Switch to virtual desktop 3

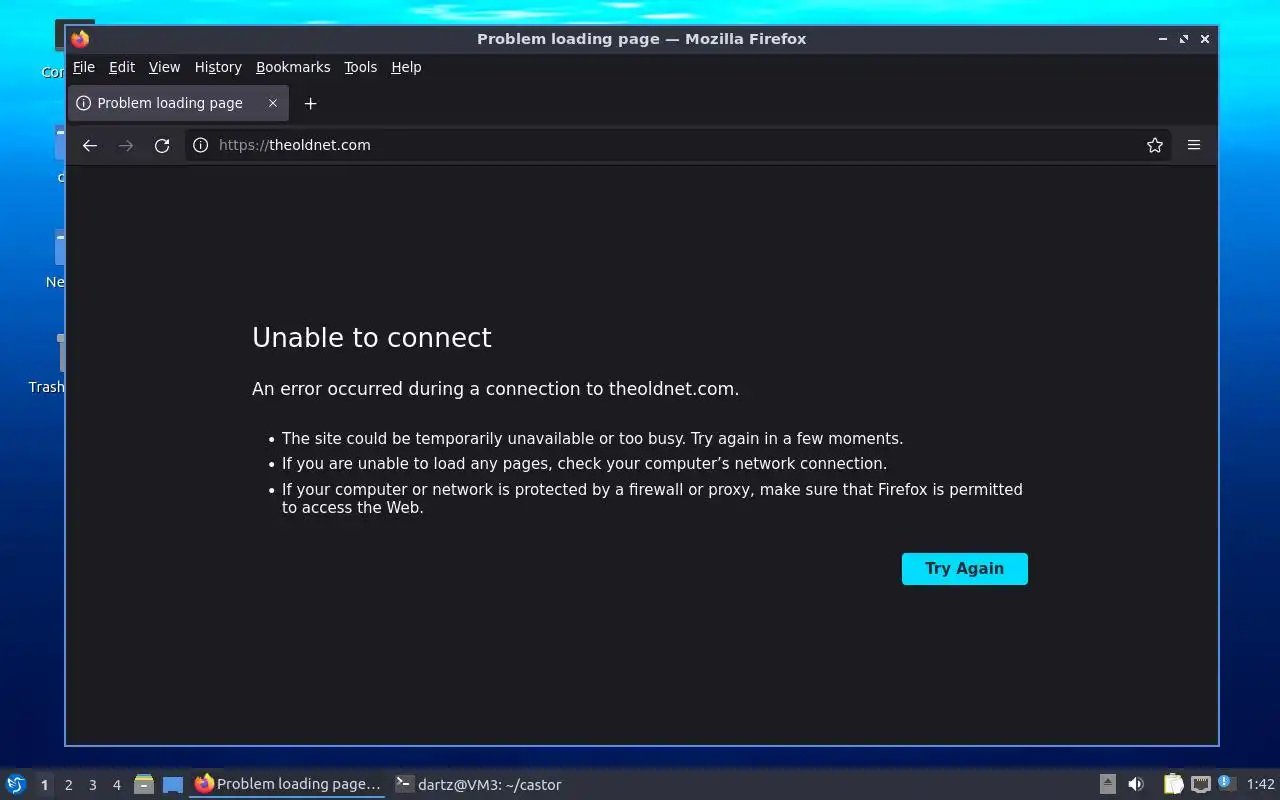point(92,785)
